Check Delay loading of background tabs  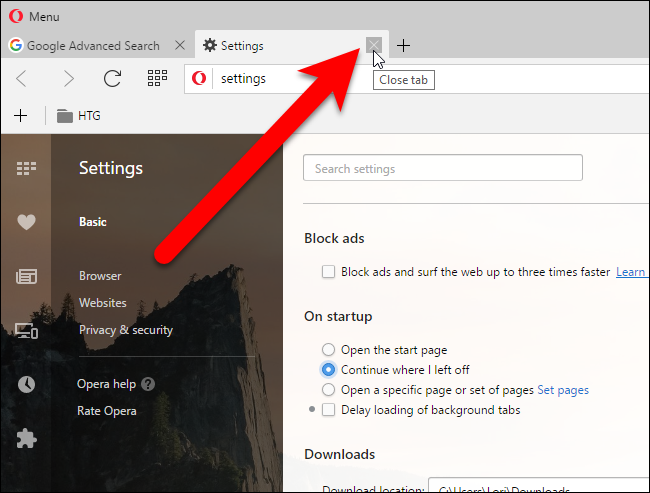(x=328, y=410)
